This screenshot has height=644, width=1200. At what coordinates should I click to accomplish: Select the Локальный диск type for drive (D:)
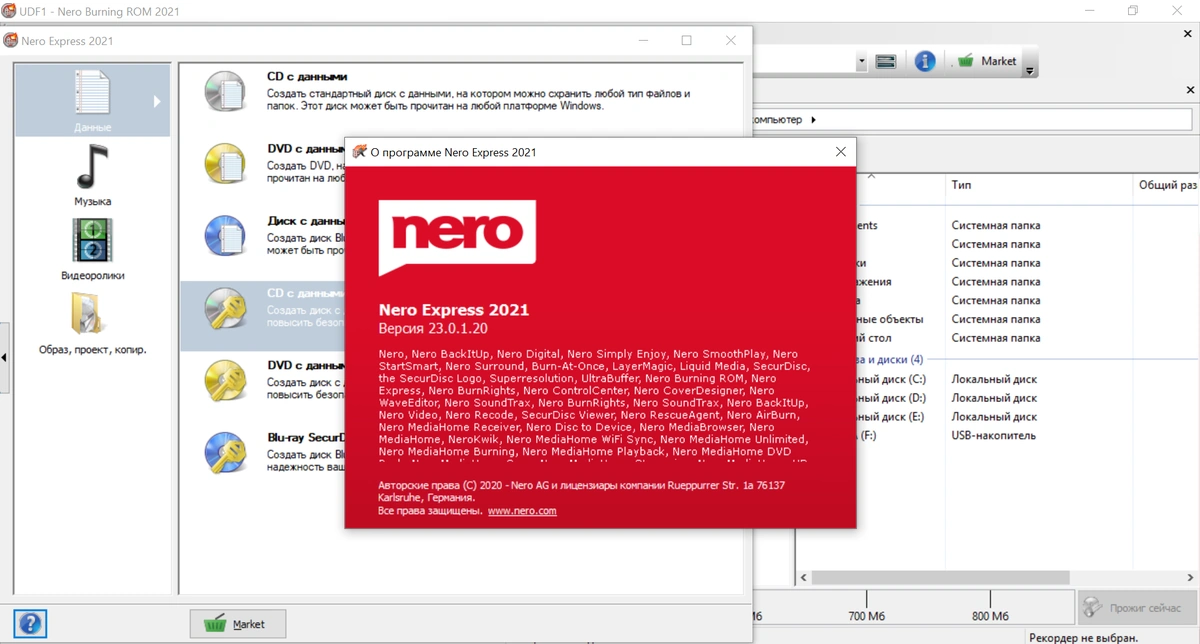coord(994,398)
